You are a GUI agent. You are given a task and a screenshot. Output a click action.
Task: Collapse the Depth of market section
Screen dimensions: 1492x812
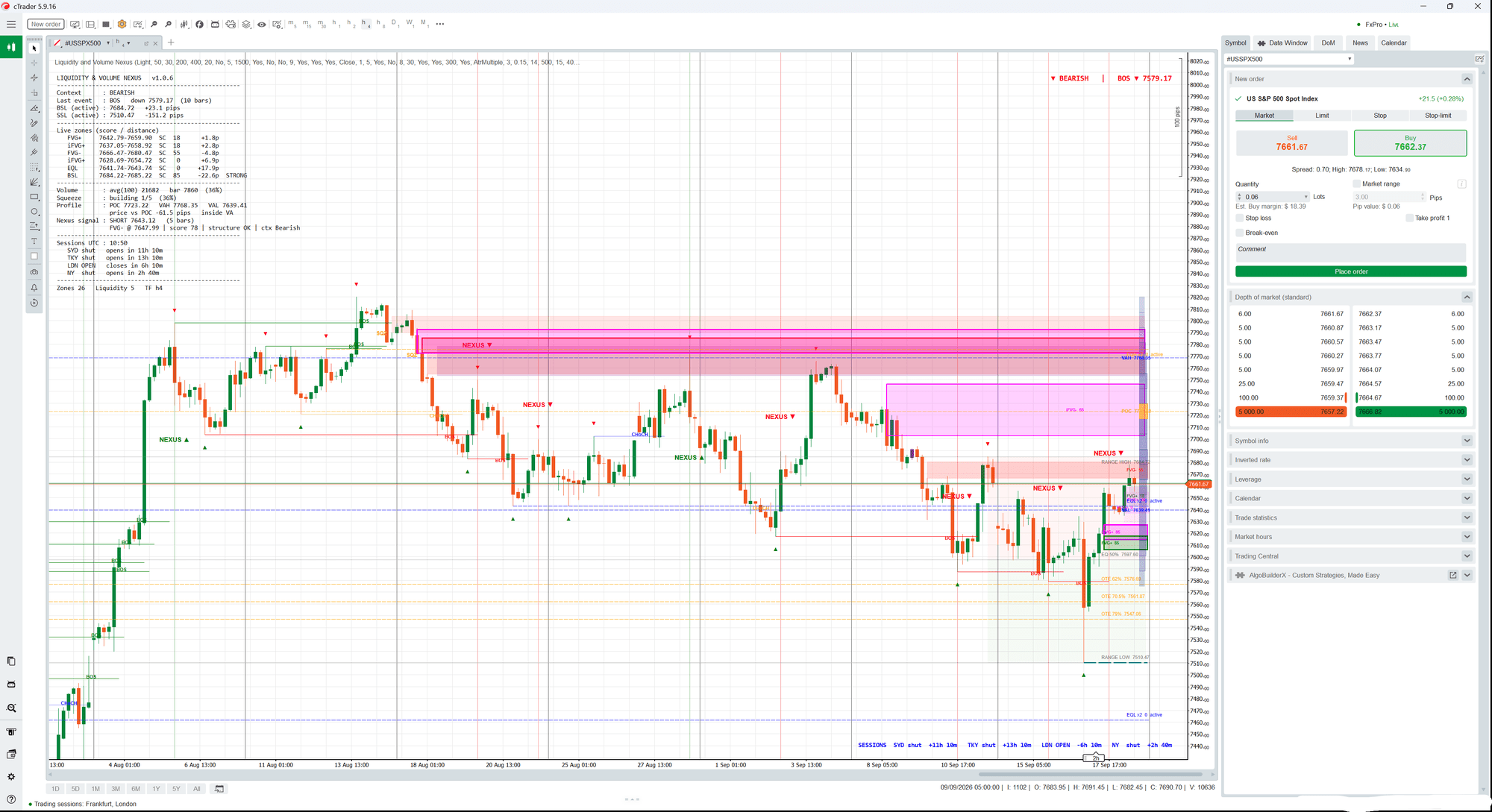1467,297
